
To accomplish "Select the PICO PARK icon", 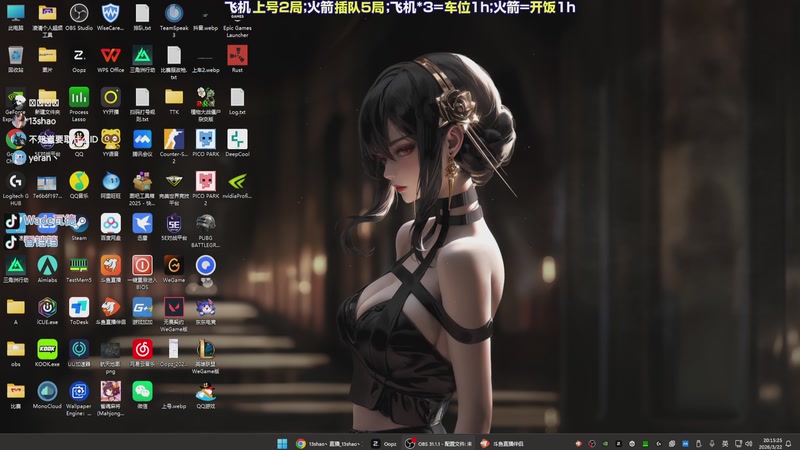I will pyautogui.click(x=206, y=139).
